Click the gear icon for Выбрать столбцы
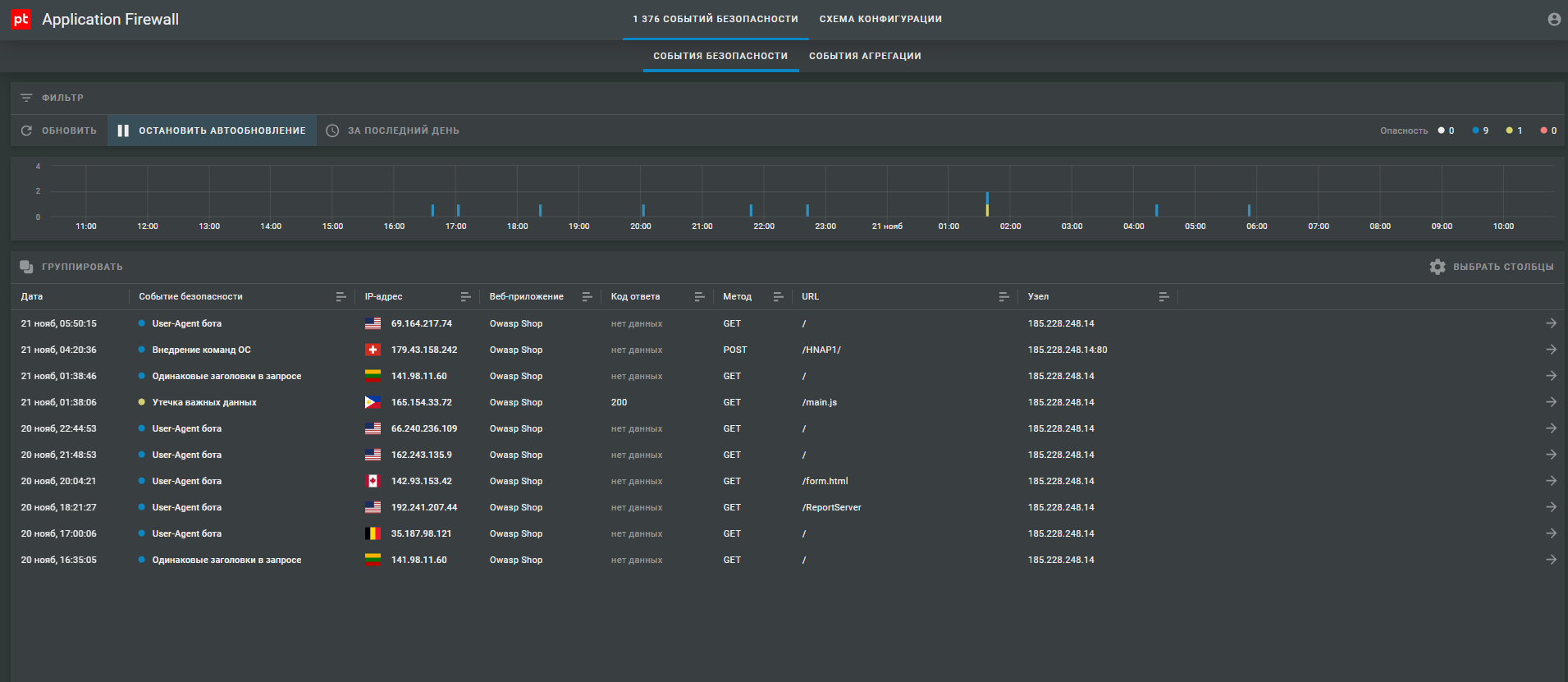 1437,267
